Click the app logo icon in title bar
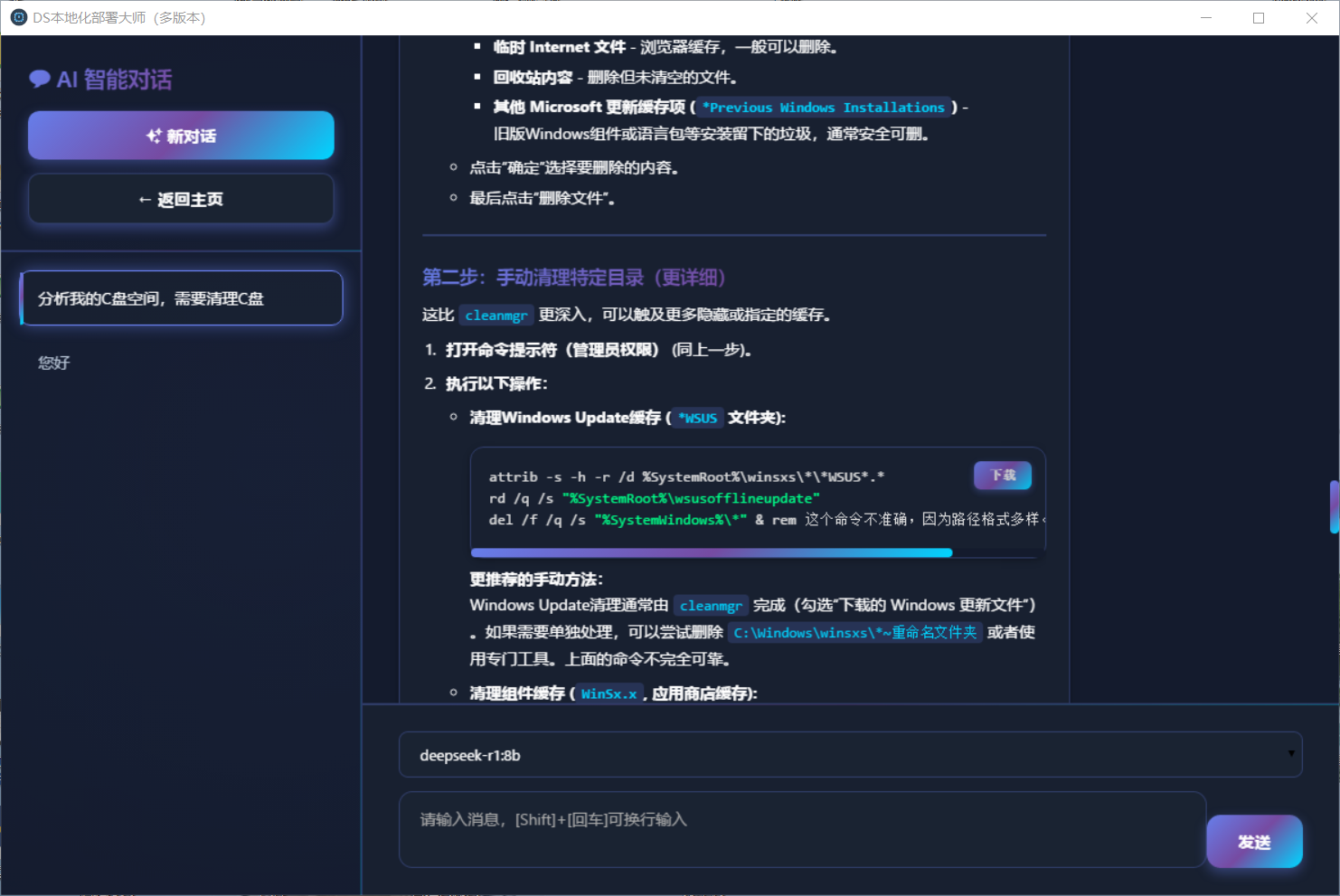1340x896 pixels. pyautogui.click(x=18, y=17)
